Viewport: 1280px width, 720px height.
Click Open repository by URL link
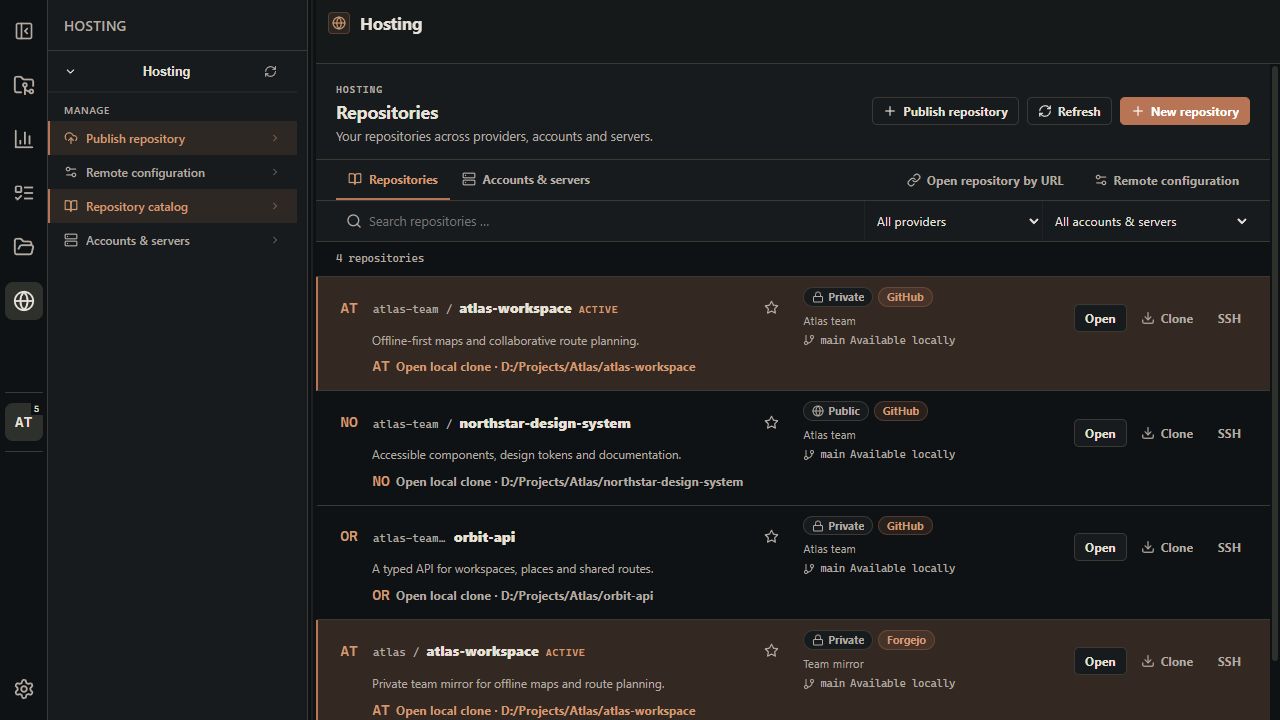[x=985, y=181]
